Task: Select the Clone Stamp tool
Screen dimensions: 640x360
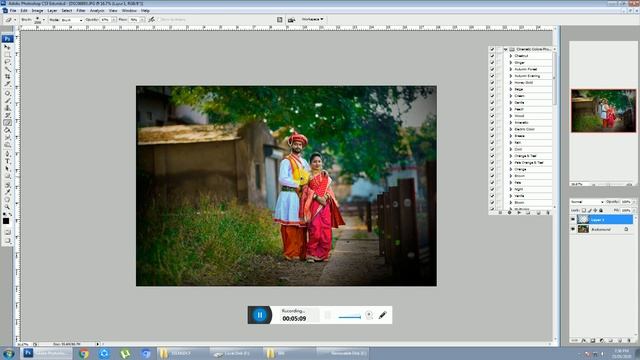Action: coord(7,108)
